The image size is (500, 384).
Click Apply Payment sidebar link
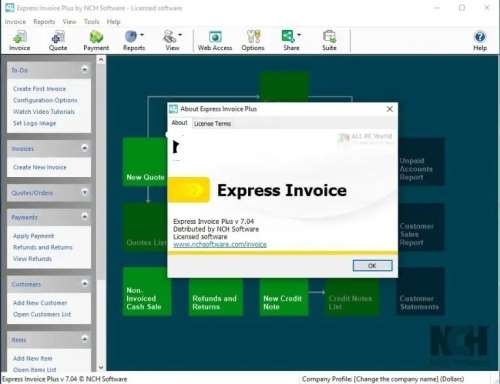33,236
